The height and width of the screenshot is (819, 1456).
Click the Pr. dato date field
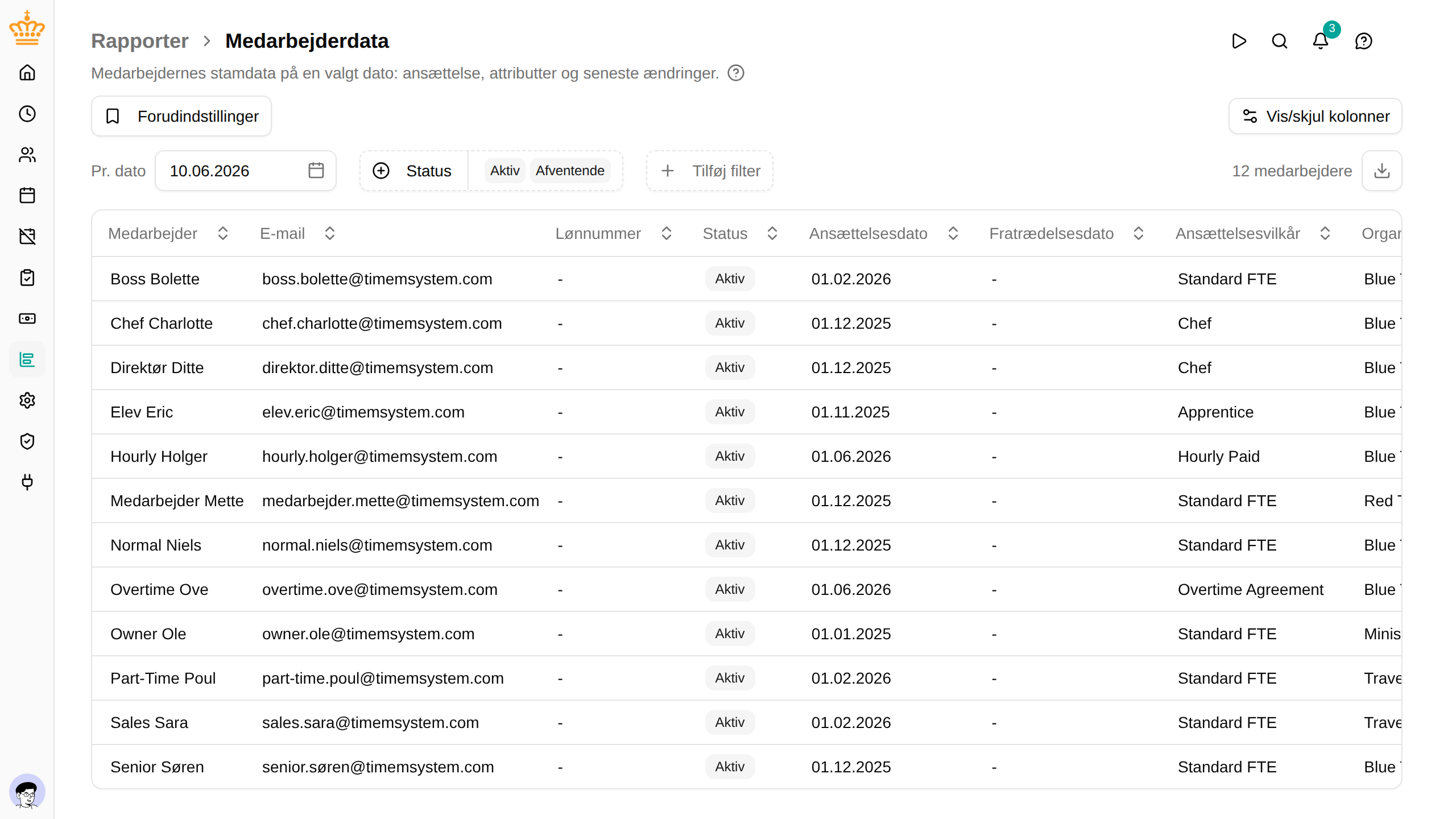tap(246, 171)
